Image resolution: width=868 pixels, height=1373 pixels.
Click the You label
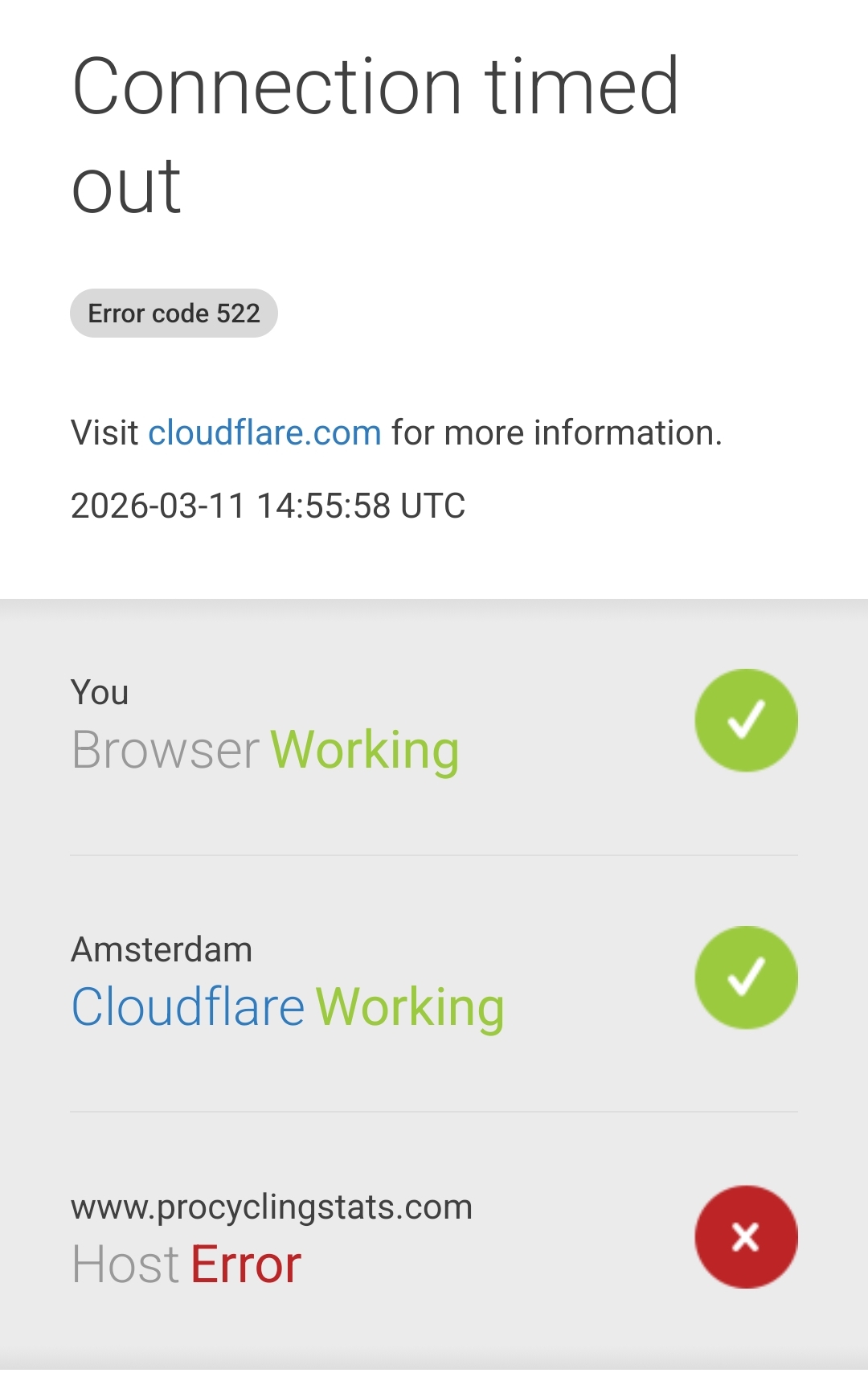[x=100, y=693]
